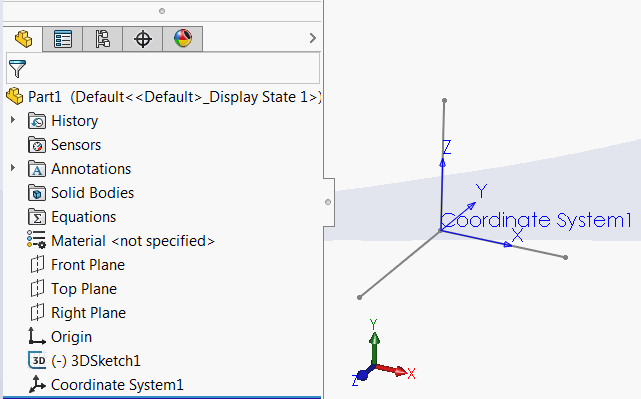Open the DisplayManager color ball tab
641x399 pixels.
tap(183, 39)
